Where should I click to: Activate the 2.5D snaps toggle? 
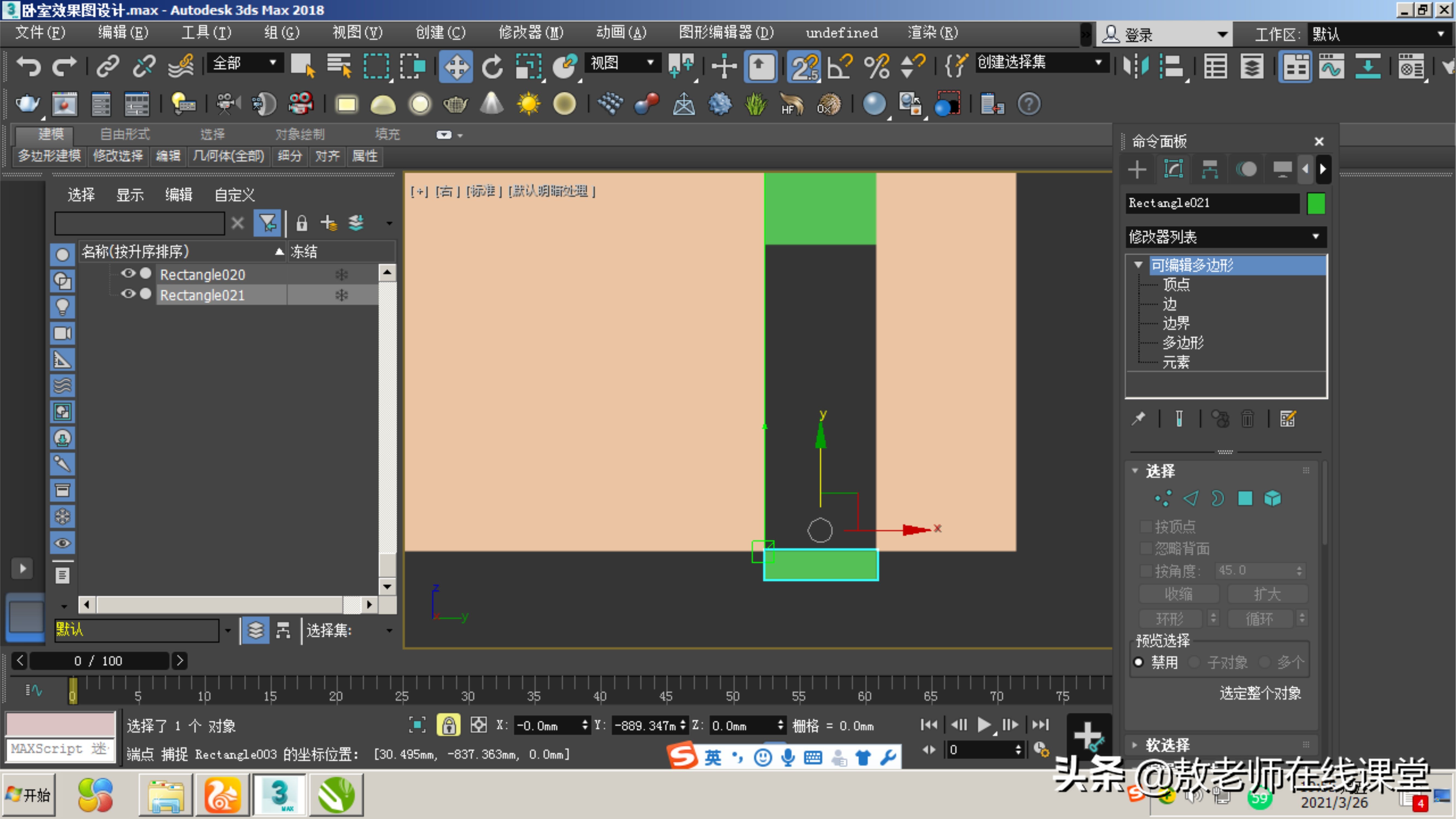pyautogui.click(x=803, y=66)
